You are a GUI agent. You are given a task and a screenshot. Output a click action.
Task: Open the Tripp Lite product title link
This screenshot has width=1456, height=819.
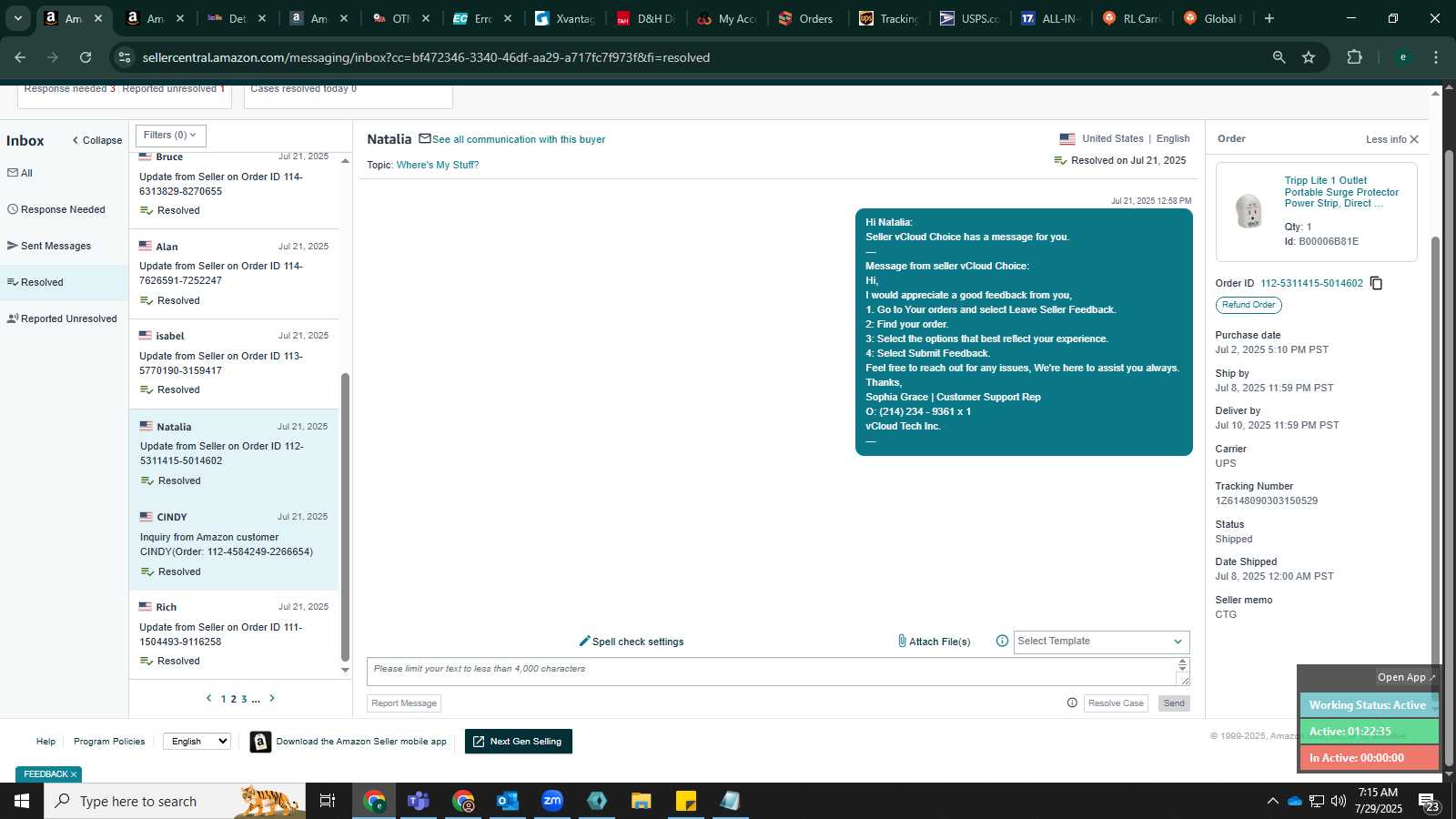(1341, 192)
